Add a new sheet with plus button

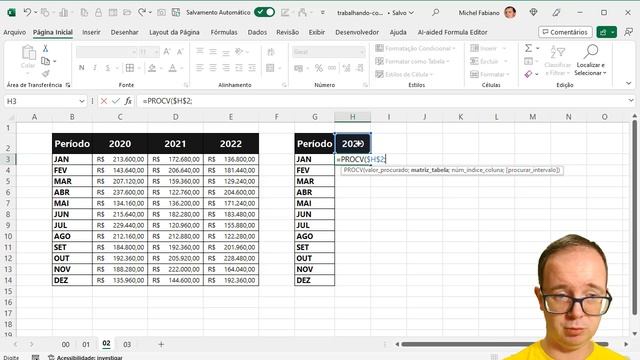coord(161,344)
